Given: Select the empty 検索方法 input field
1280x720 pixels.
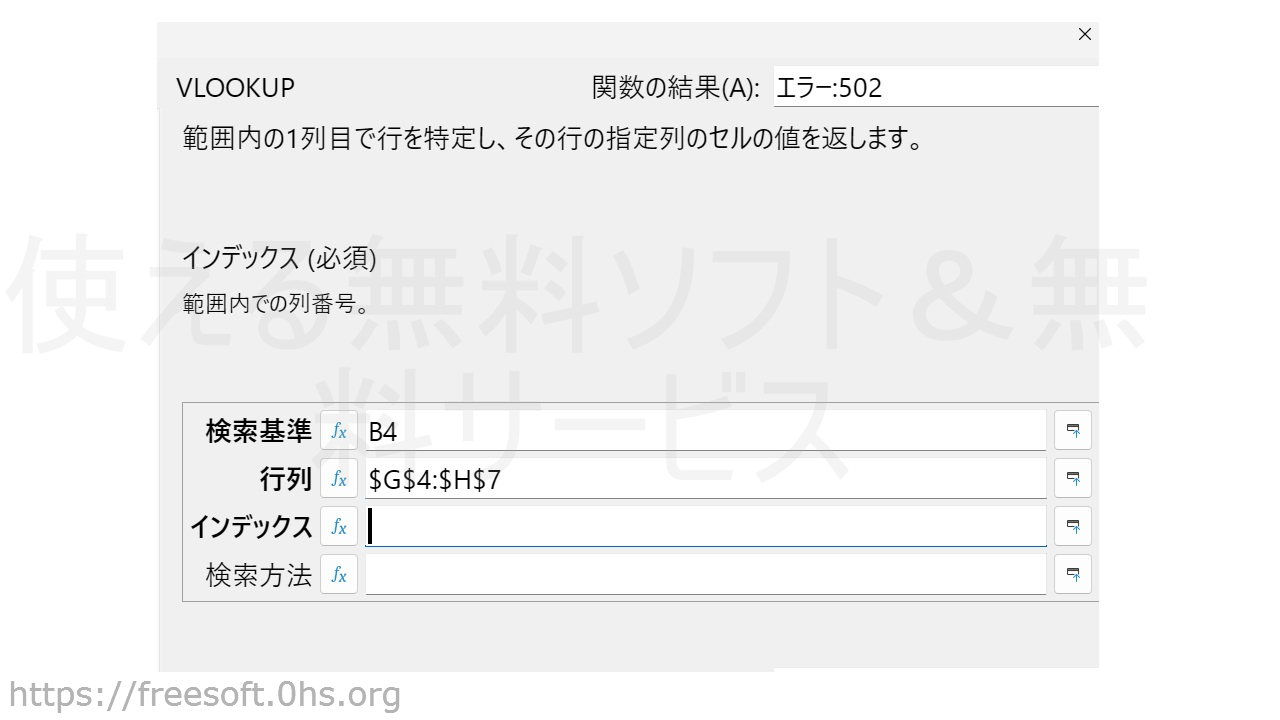Looking at the screenshot, I should tap(705, 575).
